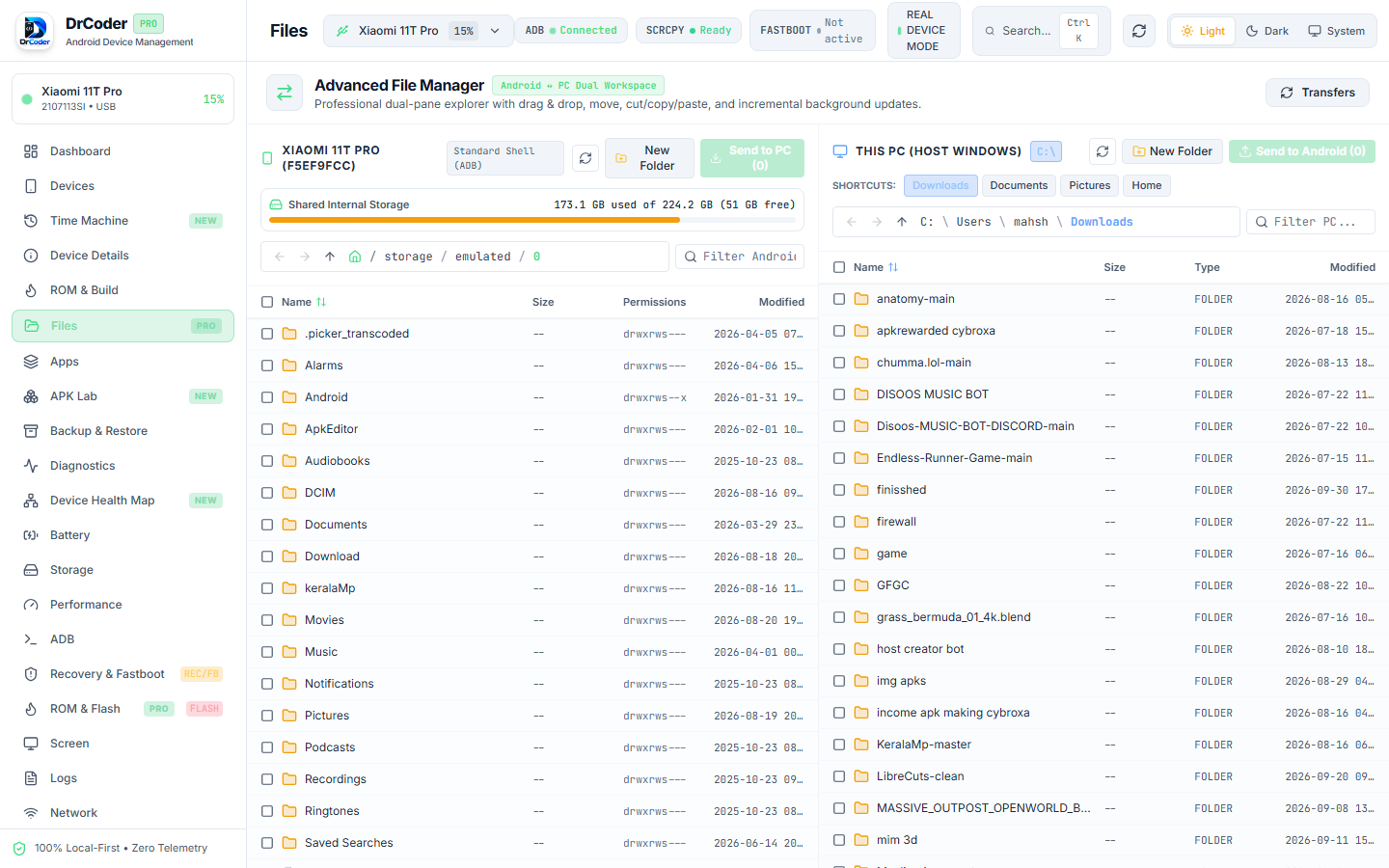Select the Documents shortcut
This screenshot has width=1389, height=868.
pyautogui.click(x=1019, y=185)
